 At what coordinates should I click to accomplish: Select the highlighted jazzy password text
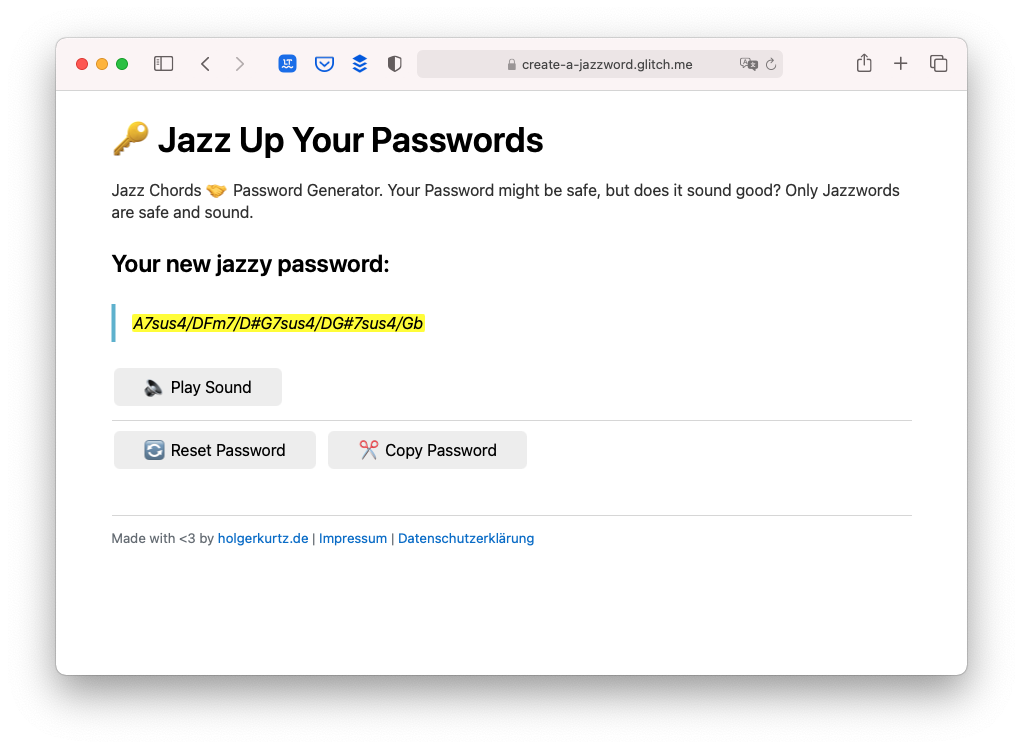(x=279, y=323)
